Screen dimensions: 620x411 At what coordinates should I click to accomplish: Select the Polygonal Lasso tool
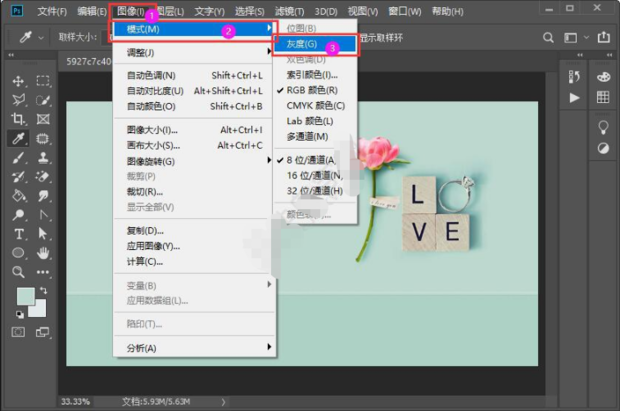tap(18, 100)
